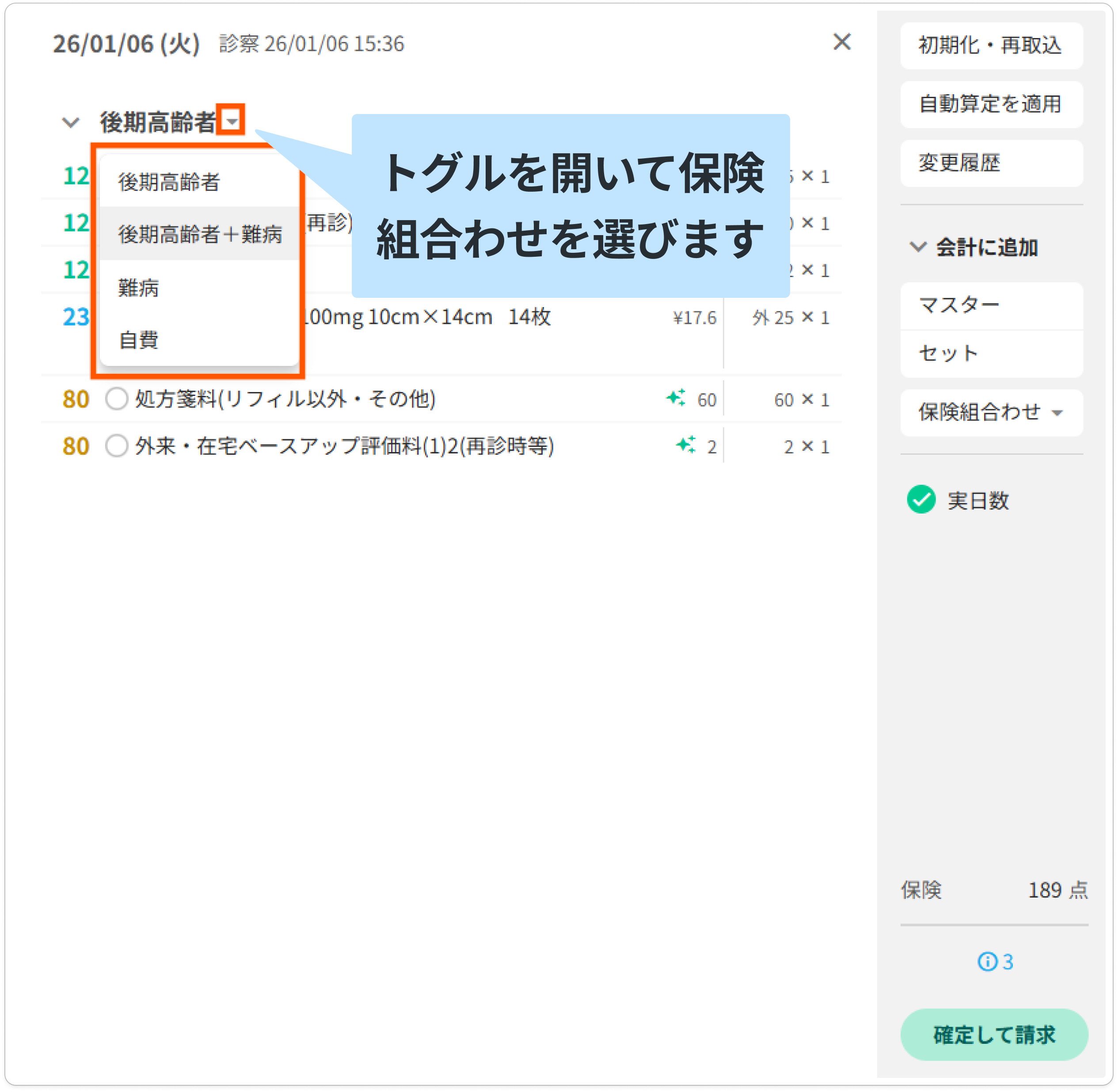1118x1092 pixels.
Task: Choose 難病 from insurance list
Action: click(x=139, y=287)
